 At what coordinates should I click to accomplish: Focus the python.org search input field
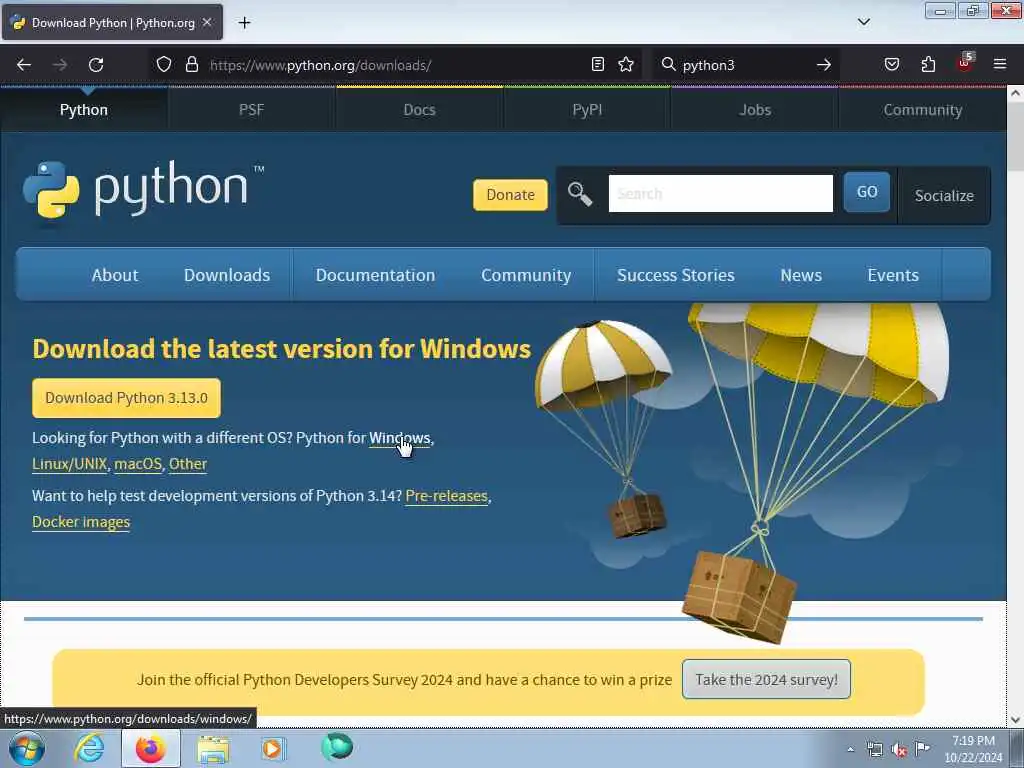click(720, 193)
